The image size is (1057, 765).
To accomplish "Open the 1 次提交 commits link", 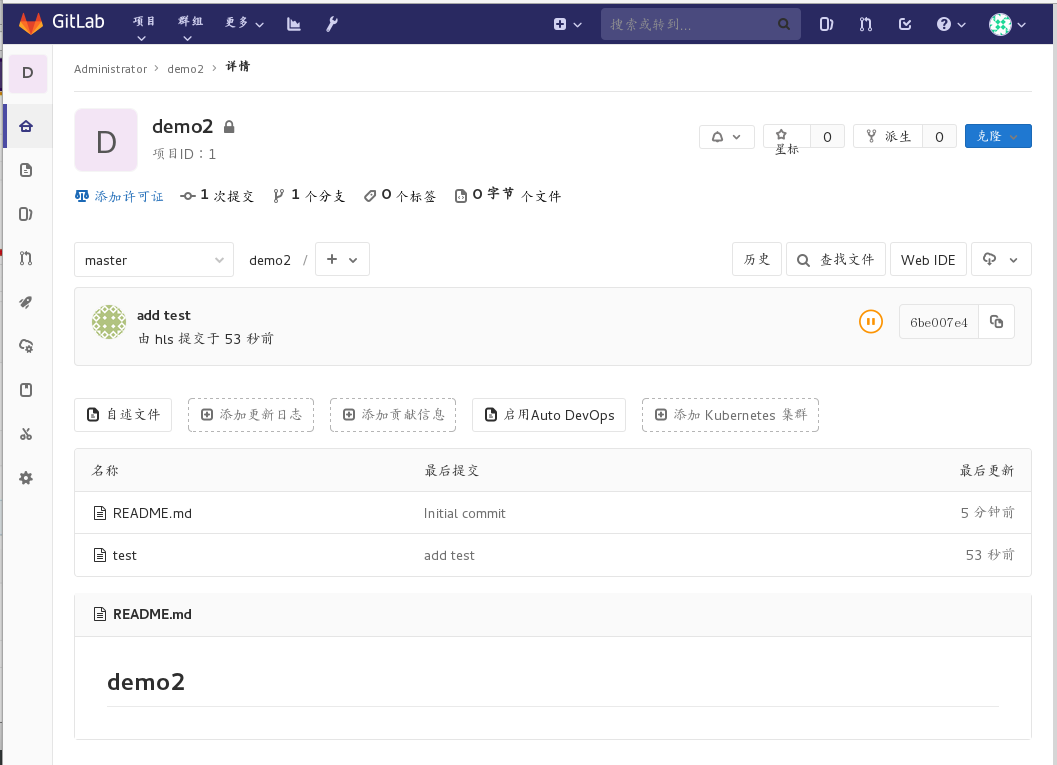I will coord(217,195).
